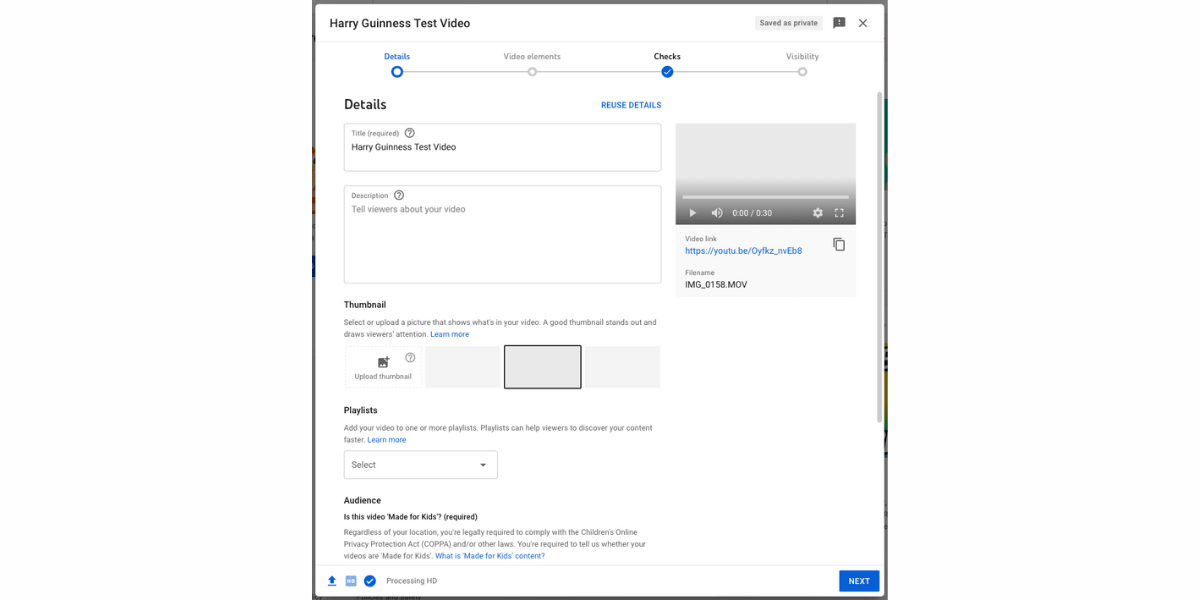The image size is (1200, 600).
Task: Open the video player settings gear
Action: pos(818,213)
